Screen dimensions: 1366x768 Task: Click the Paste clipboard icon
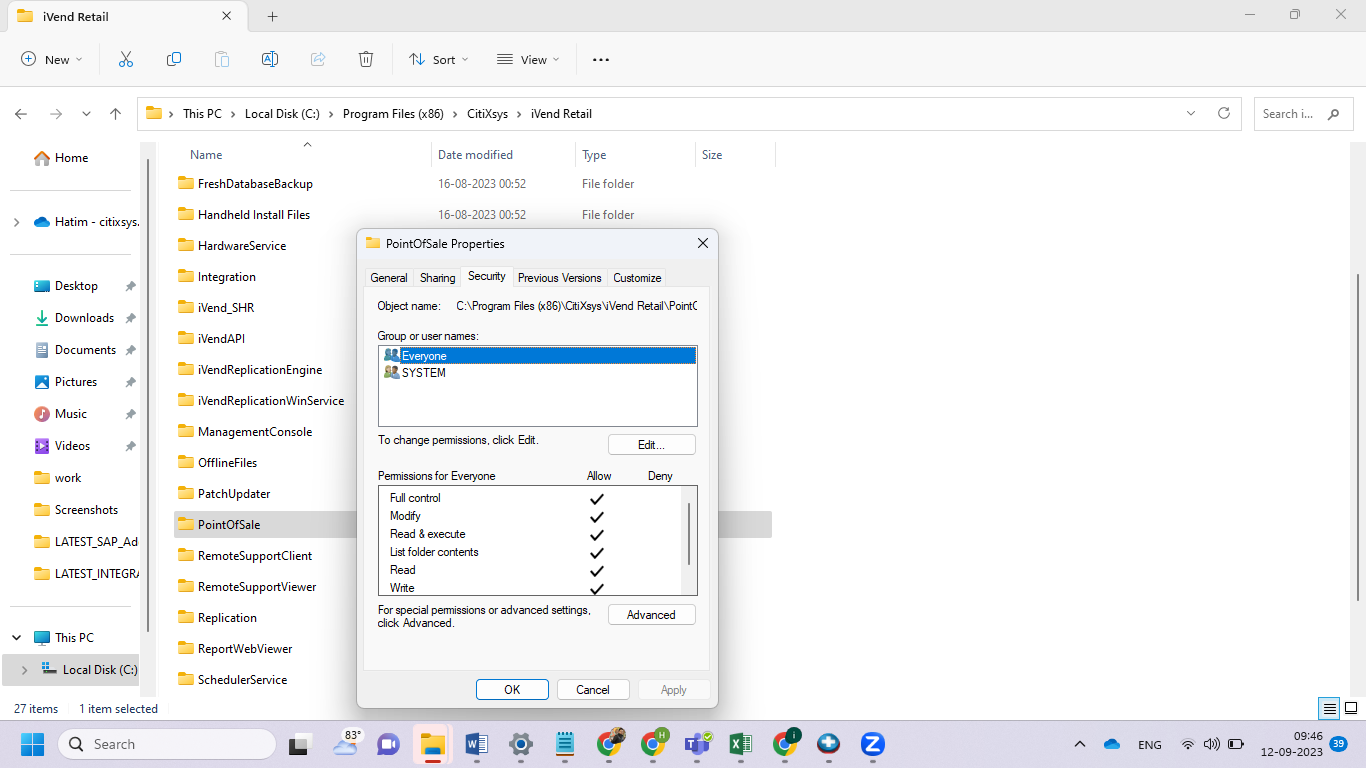tap(222, 60)
